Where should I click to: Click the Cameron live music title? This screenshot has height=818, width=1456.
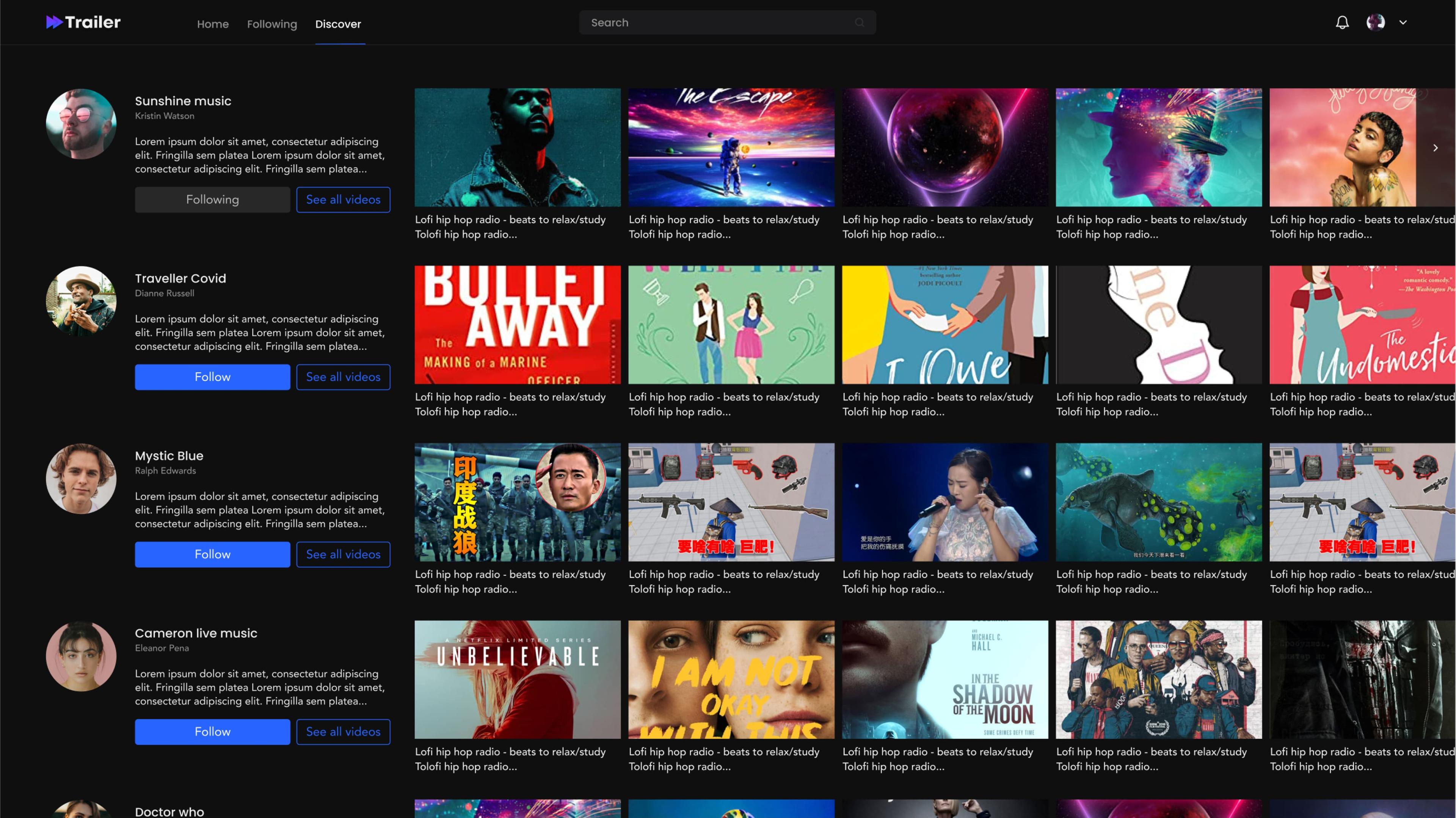(x=196, y=634)
